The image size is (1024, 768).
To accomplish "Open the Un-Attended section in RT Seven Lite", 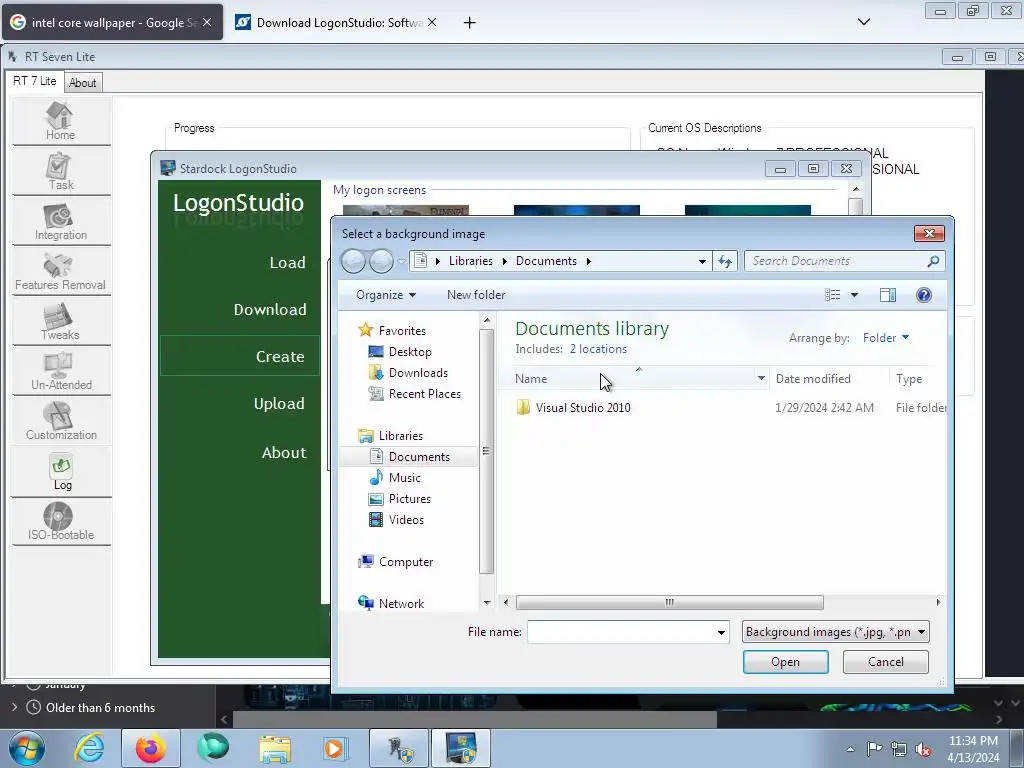I will [x=61, y=372].
